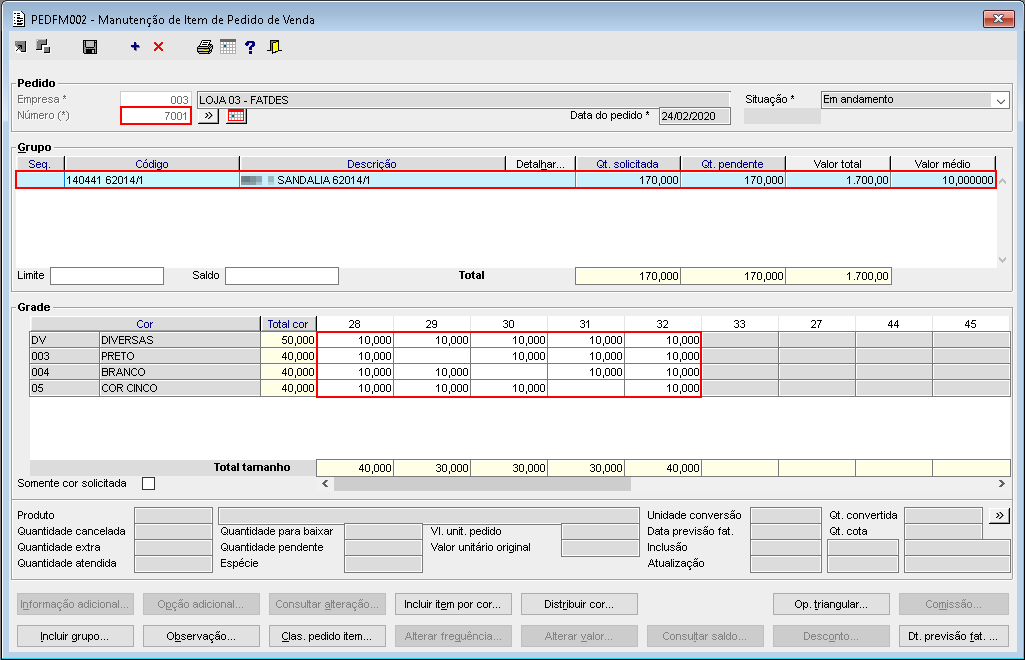Click the stacked windows icon in the toolbar
The image size is (1025, 660).
(x=43, y=46)
